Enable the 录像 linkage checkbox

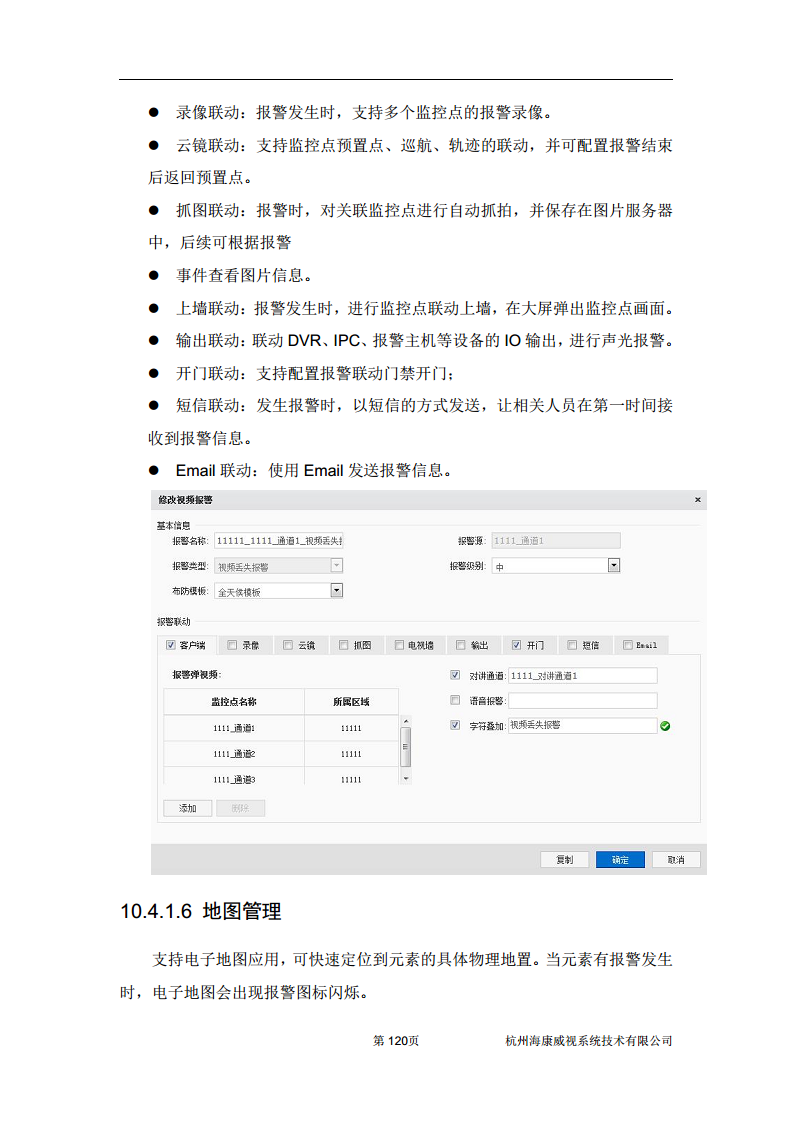[x=232, y=645]
